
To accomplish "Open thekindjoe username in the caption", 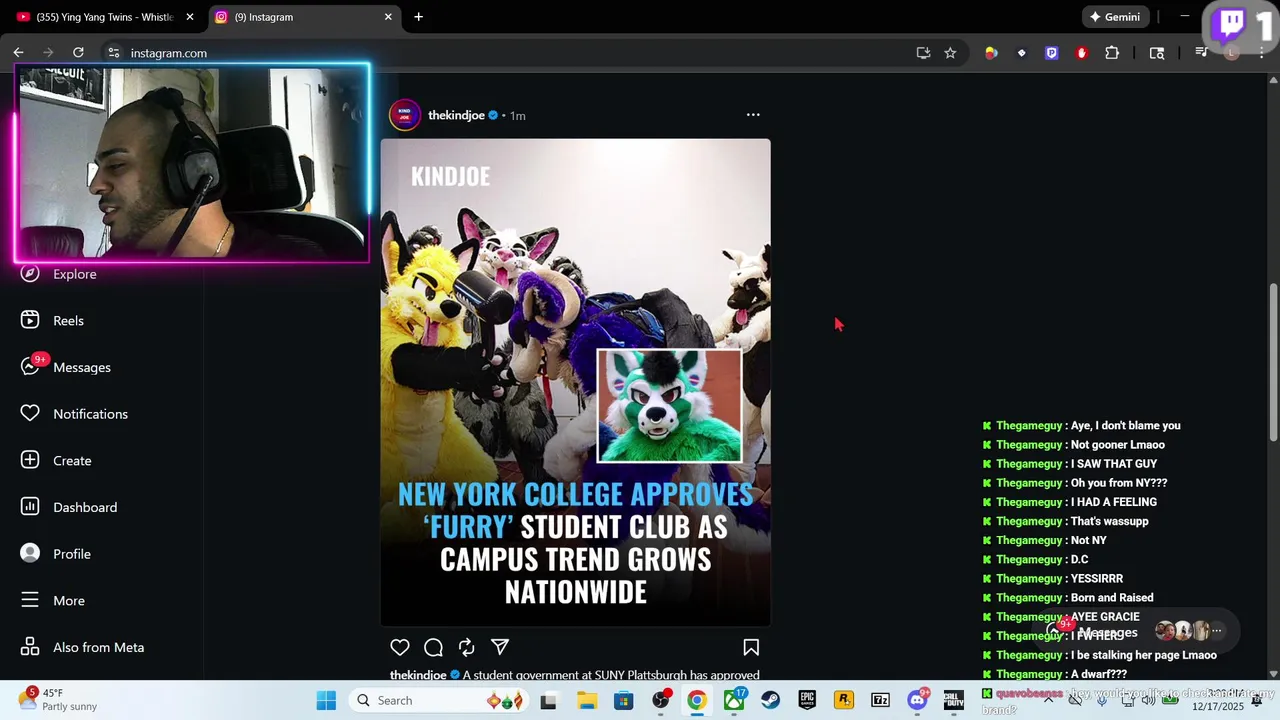I will point(418,675).
